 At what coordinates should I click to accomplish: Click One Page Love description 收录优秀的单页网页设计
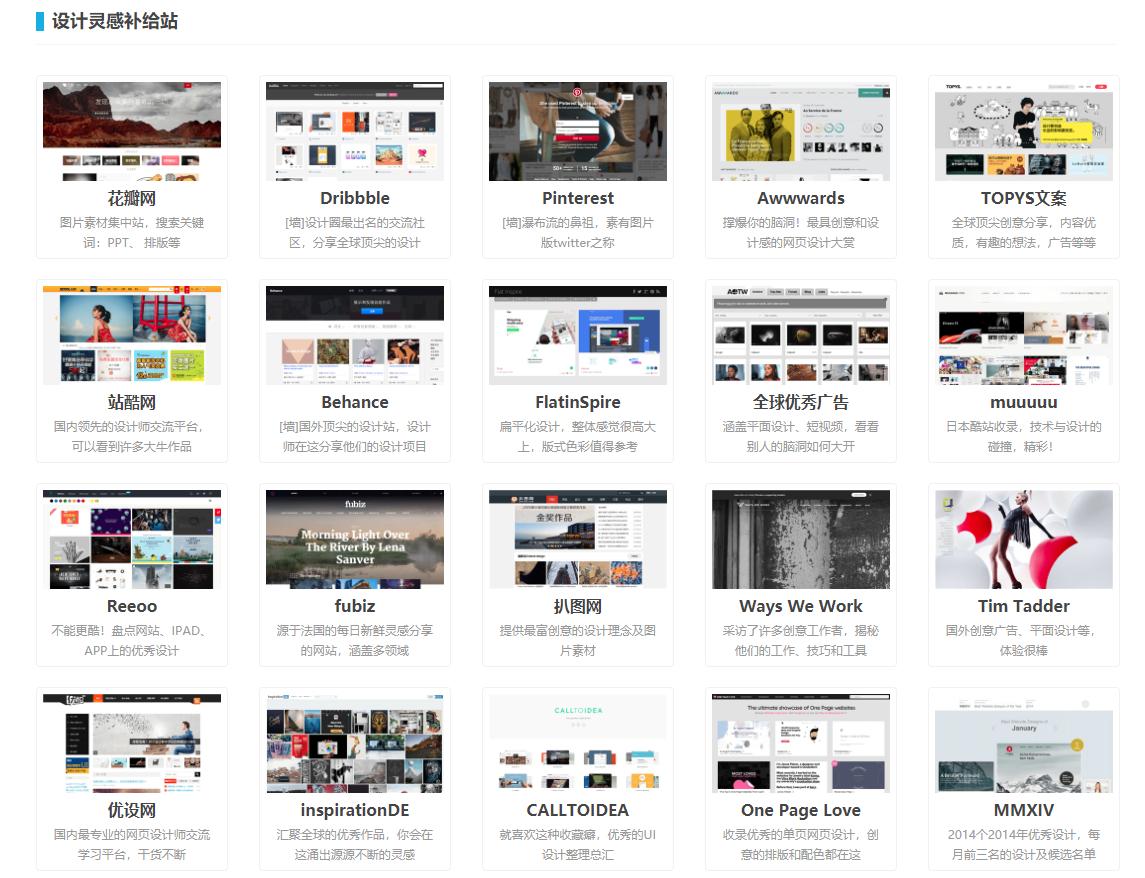click(x=801, y=844)
